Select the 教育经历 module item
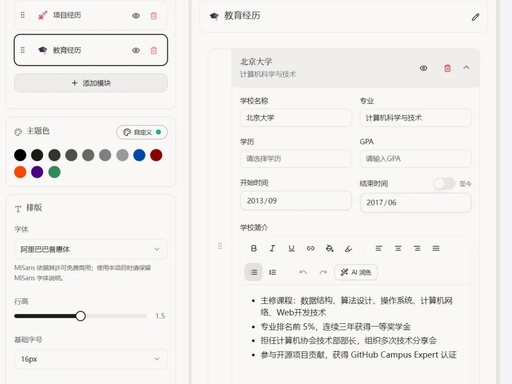 pyautogui.click(x=90, y=50)
